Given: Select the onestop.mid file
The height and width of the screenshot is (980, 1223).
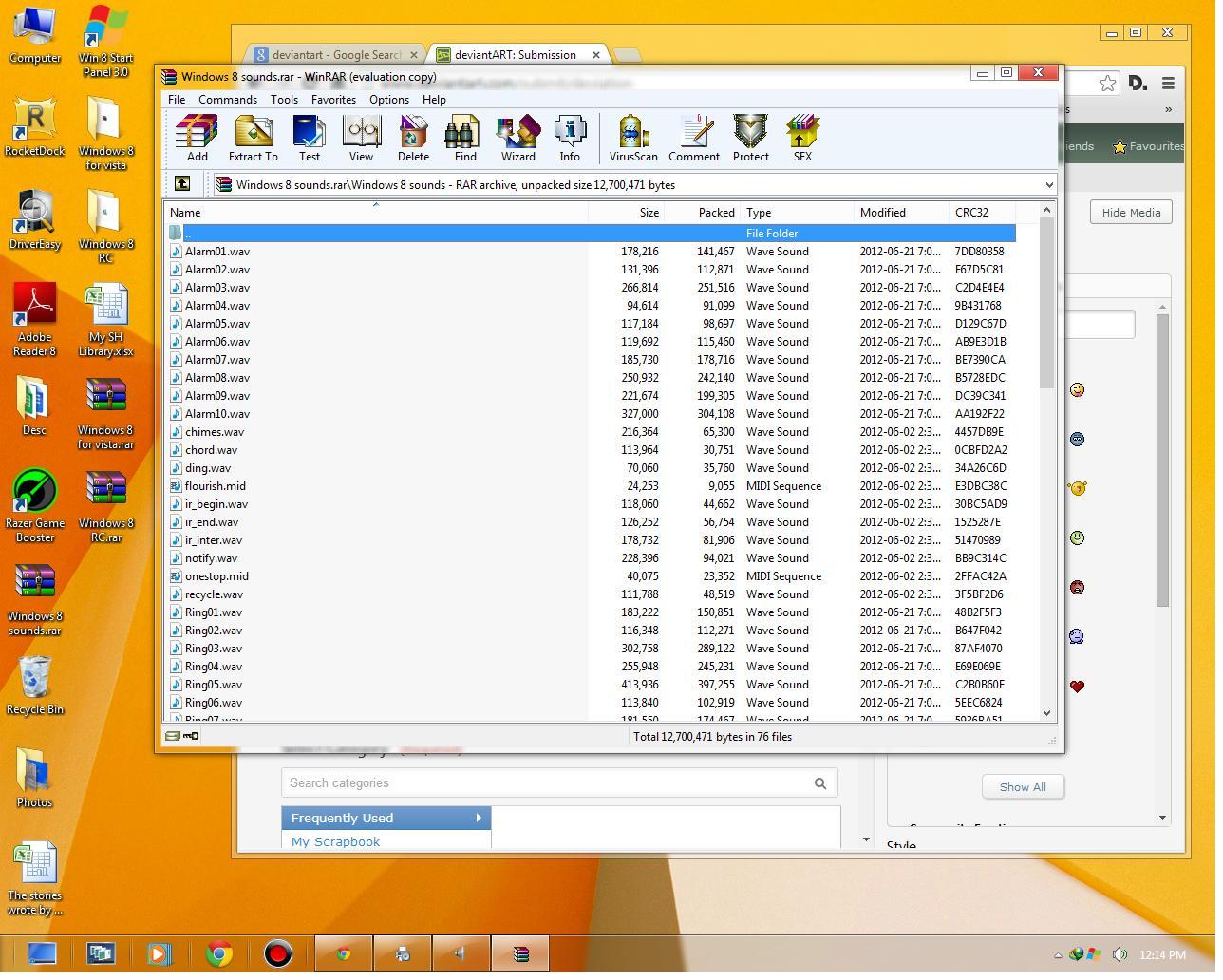Looking at the screenshot, I should pyautogui.click(x=591, y=576).
